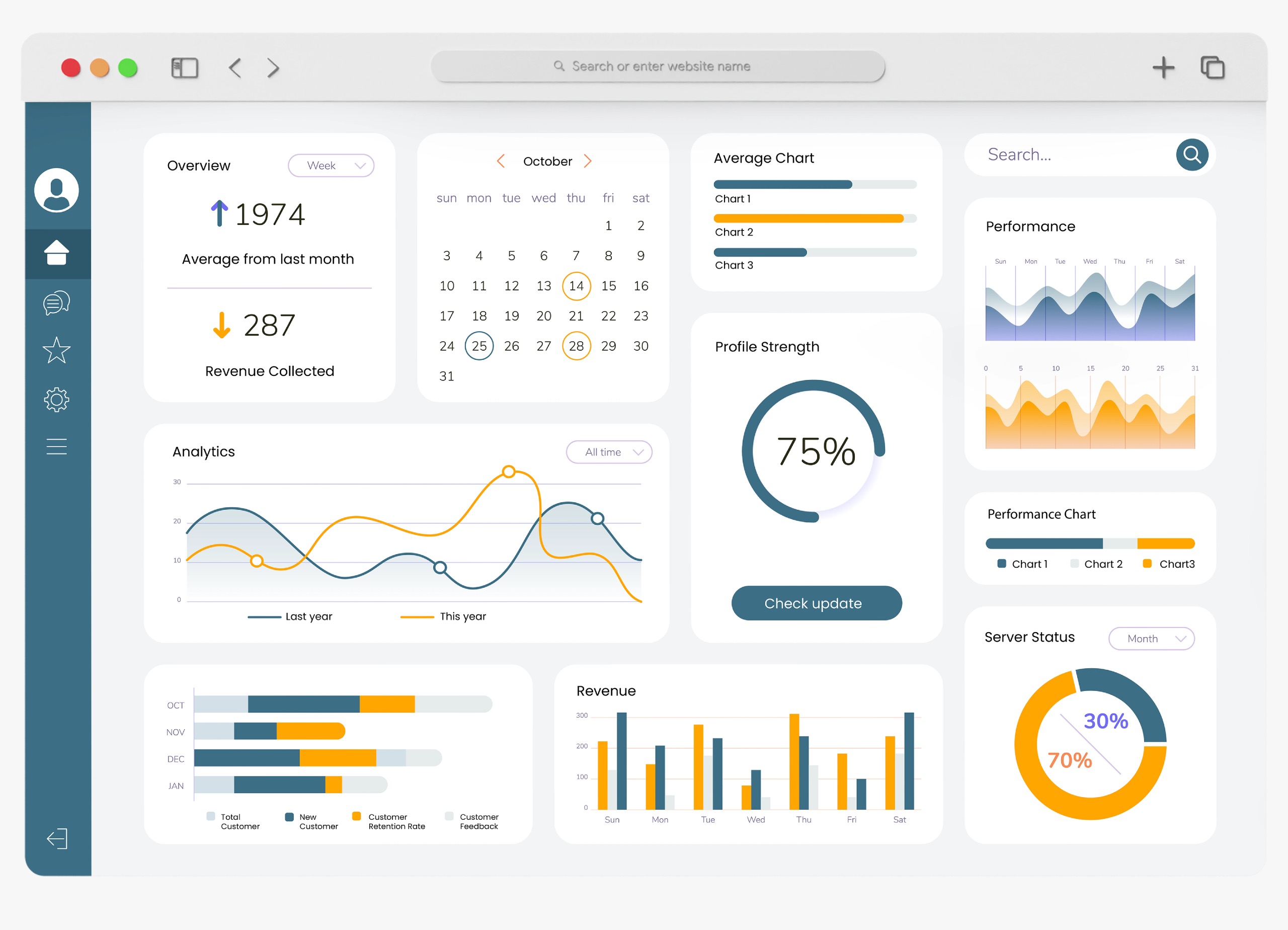1288x930 pixels.
Task: Click the 30% label in Server Status donut
Action: pyautogui.click(x=1106, y=721)
